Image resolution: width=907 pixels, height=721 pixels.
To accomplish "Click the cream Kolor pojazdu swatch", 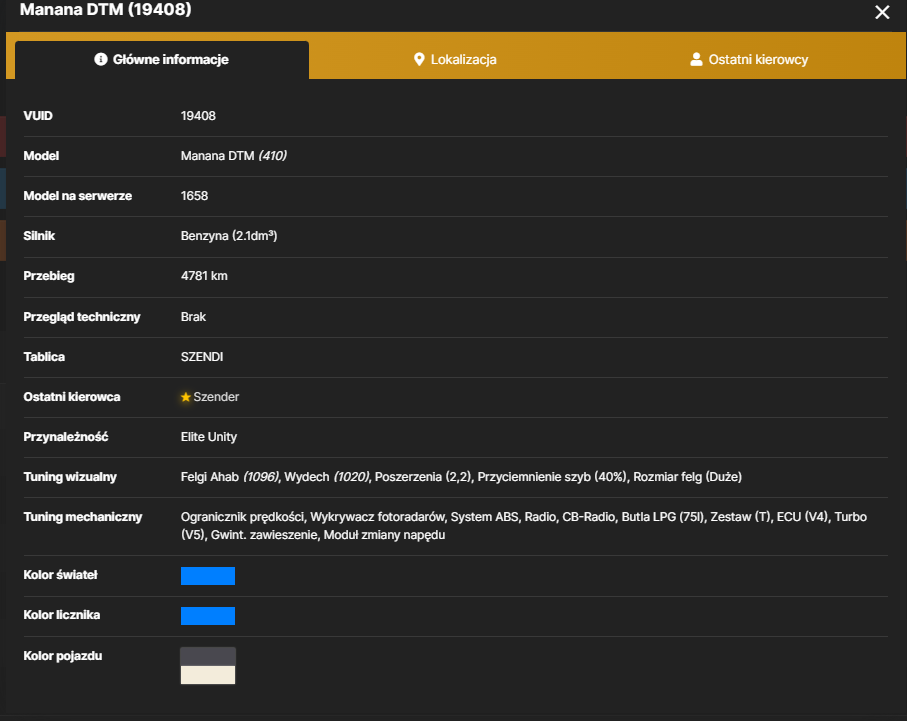I will coord(208,675).
